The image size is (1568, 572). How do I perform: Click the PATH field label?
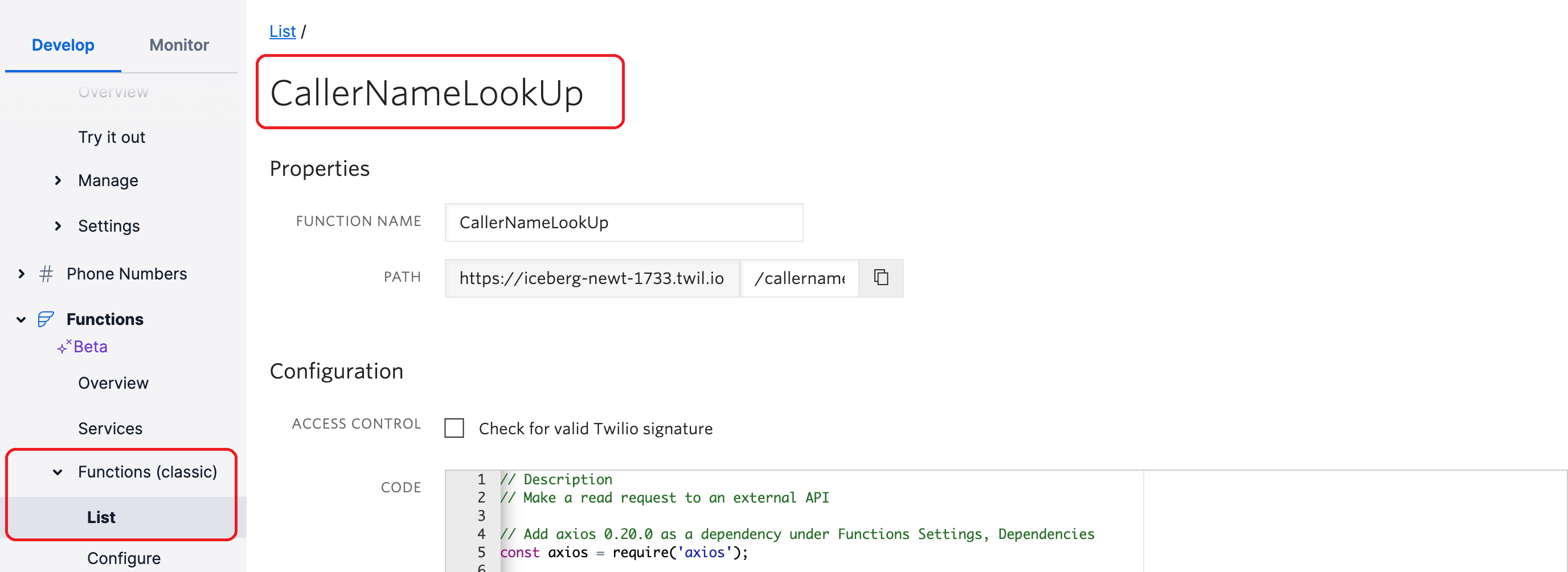(402, 278)
